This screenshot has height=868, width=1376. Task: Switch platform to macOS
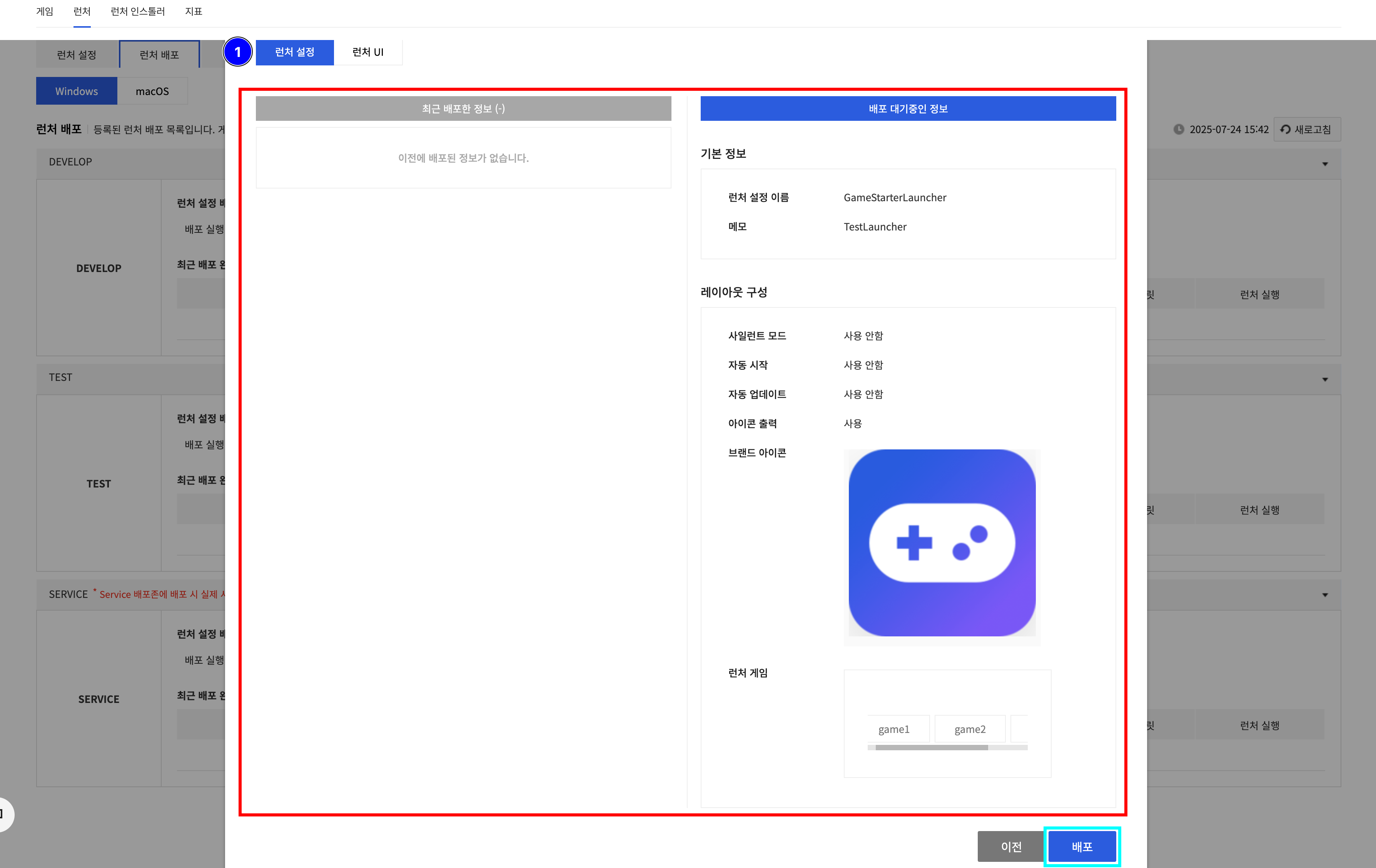coord(152,90)
